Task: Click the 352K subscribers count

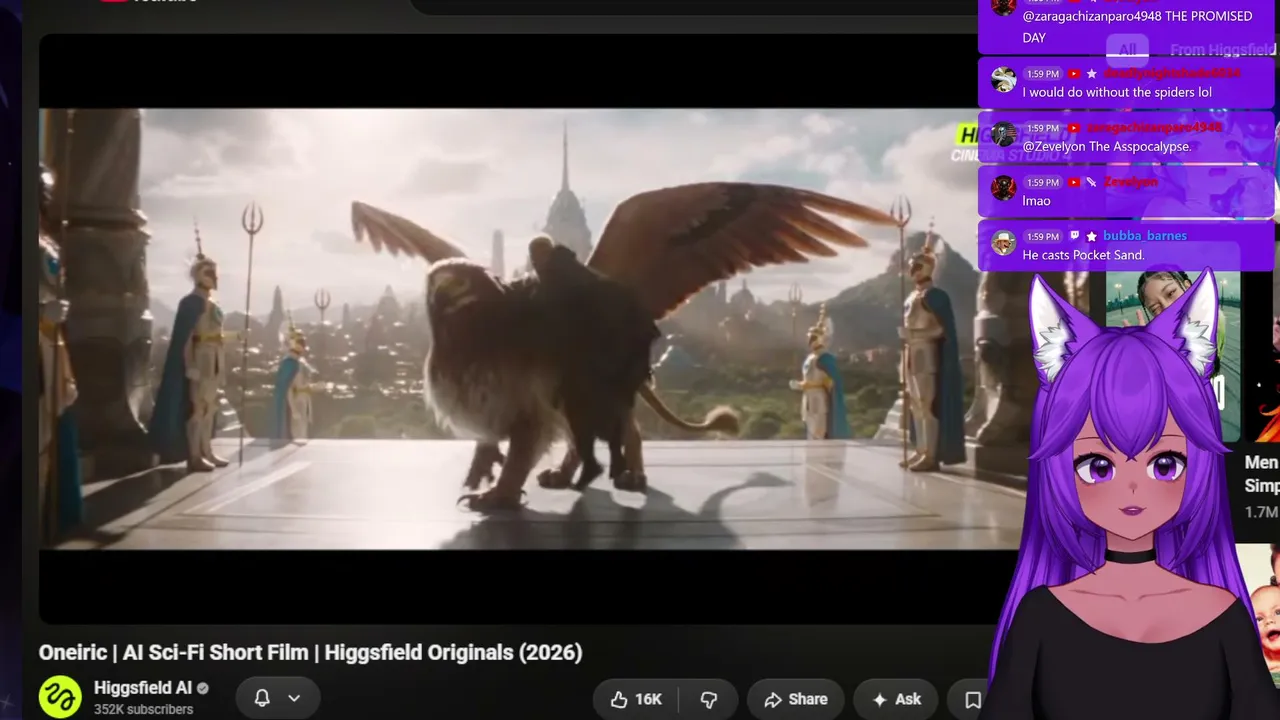Action: pos(143,709)
